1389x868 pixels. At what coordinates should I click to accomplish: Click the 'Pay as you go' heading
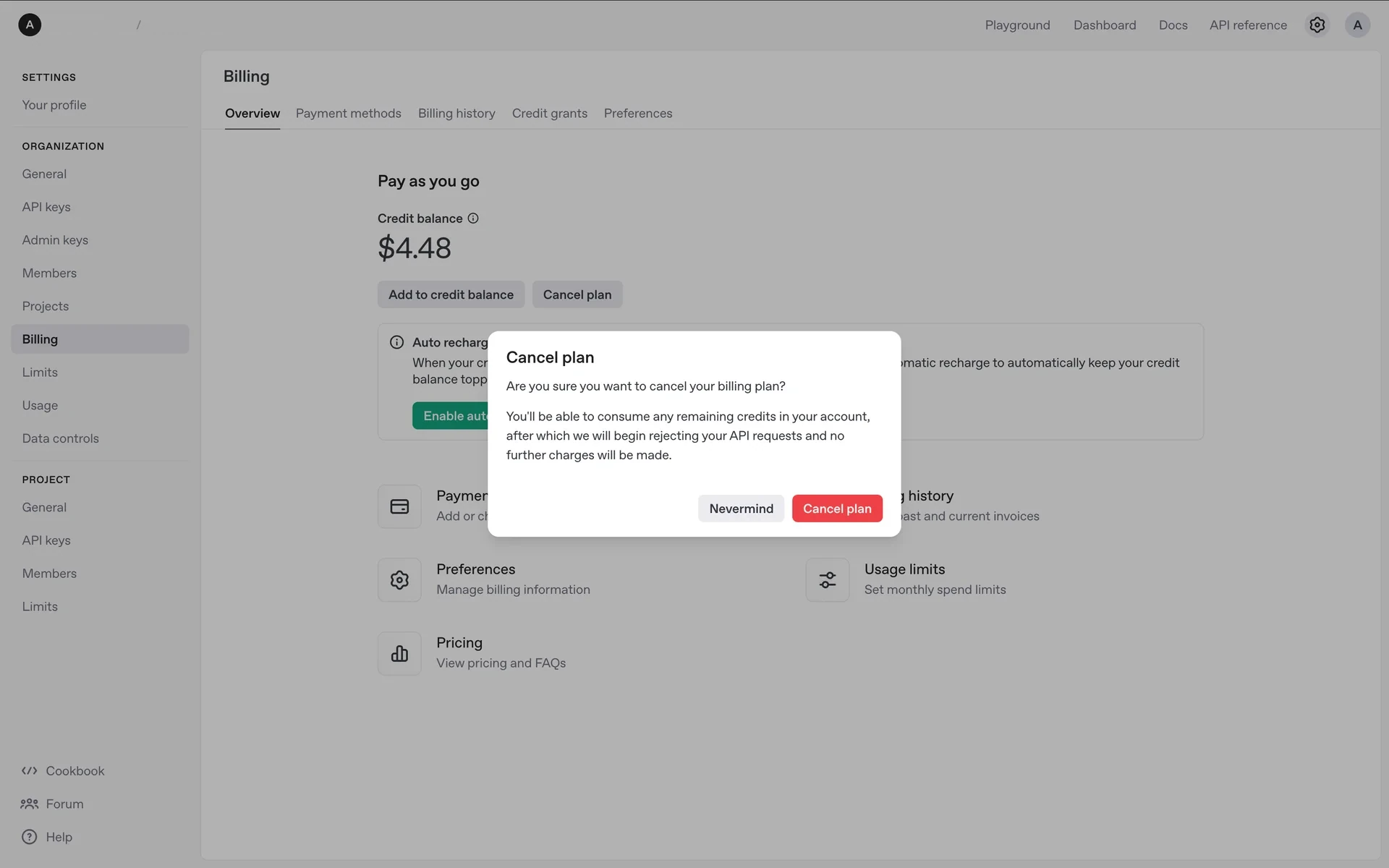click(428, 182)
